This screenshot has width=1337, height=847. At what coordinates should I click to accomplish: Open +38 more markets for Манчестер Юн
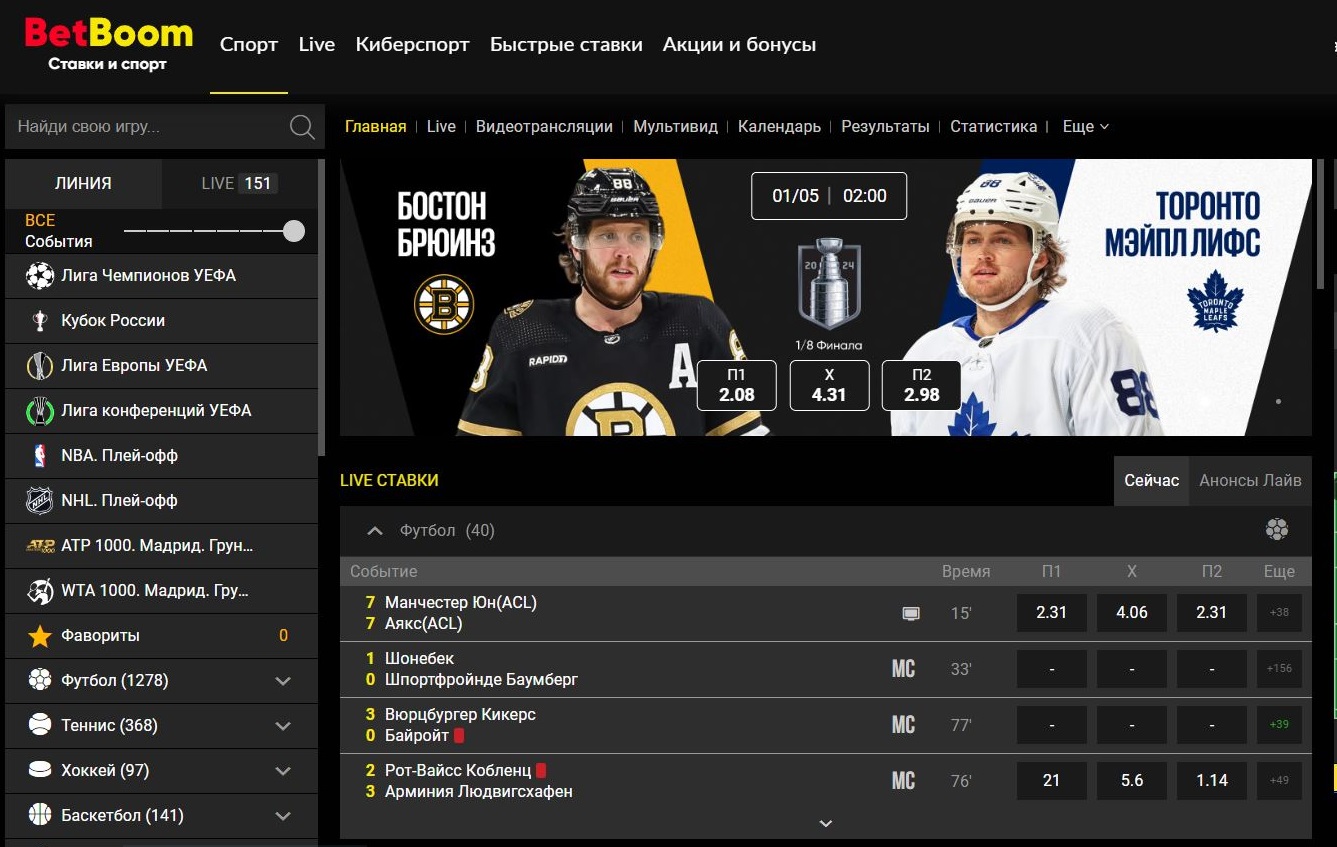coord(1279,613)
